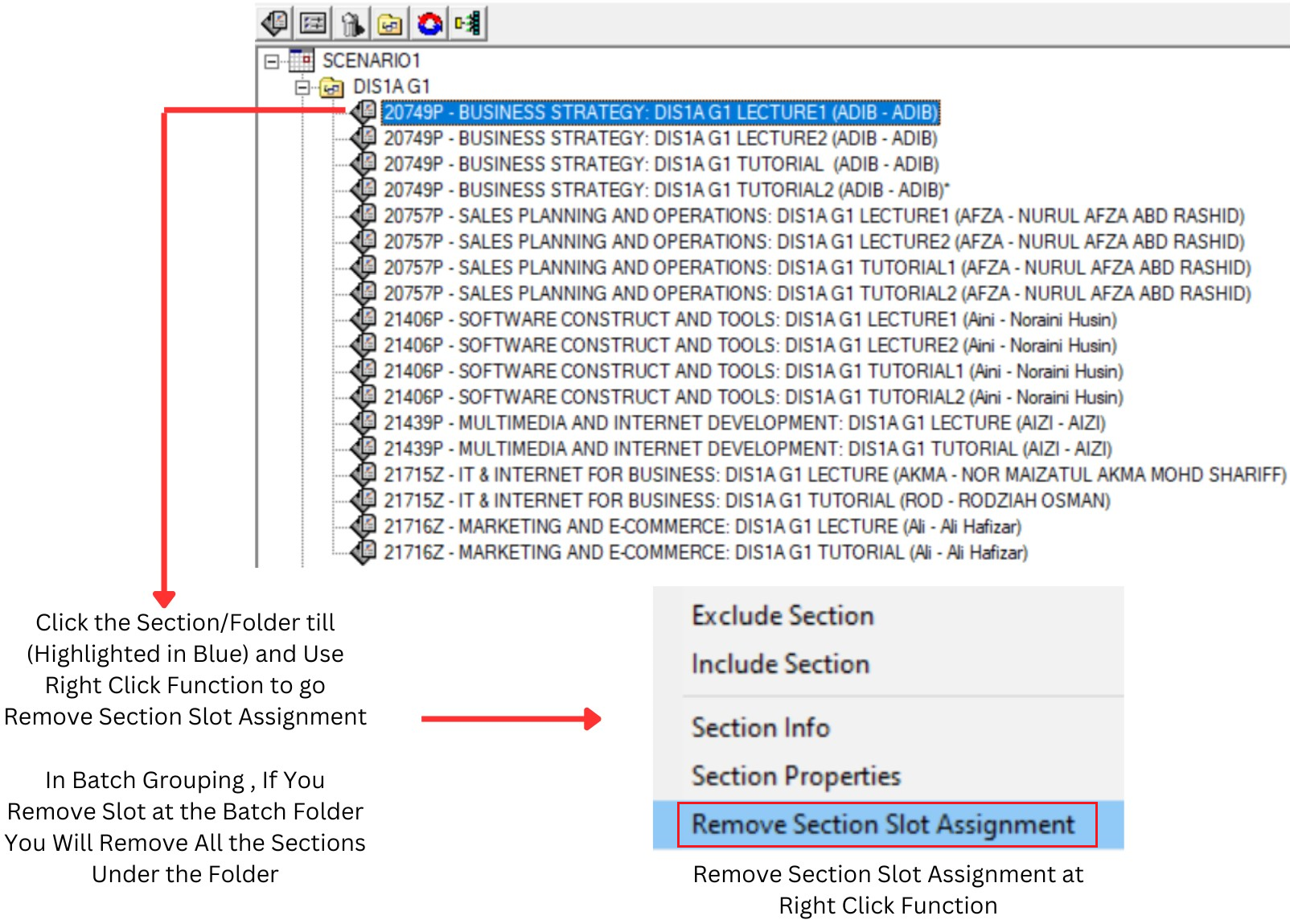Viewport: 1290px width, 924px height.
Task: Open Section Properties from context menu
Action: coord(795,776)
